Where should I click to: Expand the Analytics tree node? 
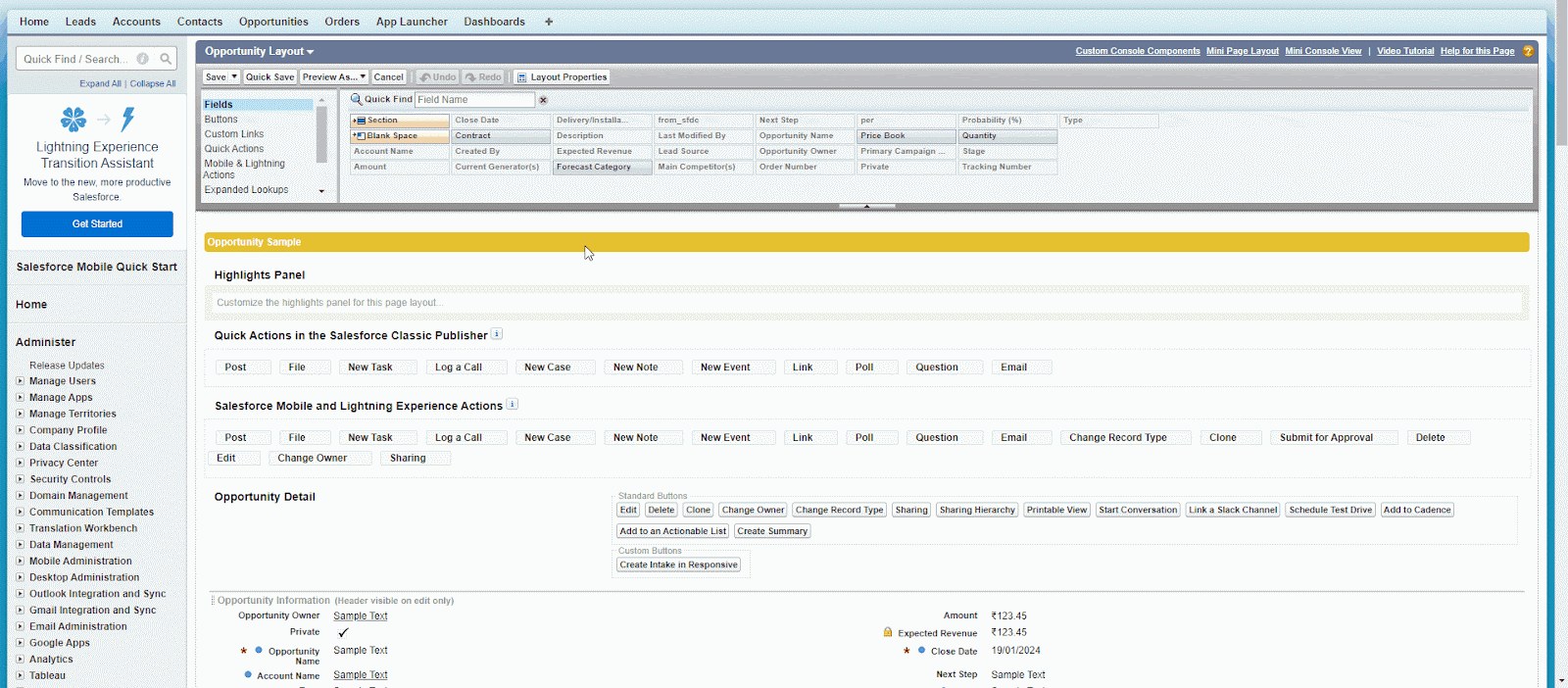tap(20, 660)
